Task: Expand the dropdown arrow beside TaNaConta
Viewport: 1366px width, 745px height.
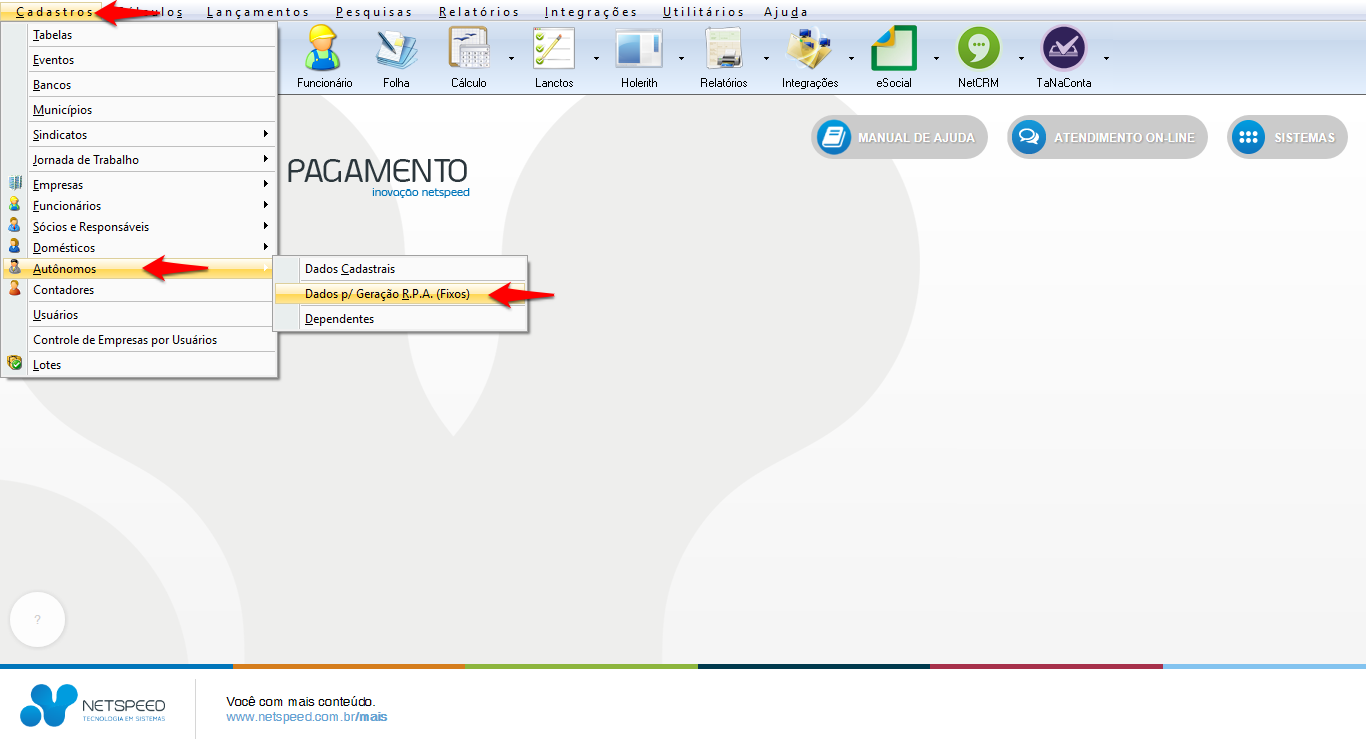Action: pos(1106,58)
